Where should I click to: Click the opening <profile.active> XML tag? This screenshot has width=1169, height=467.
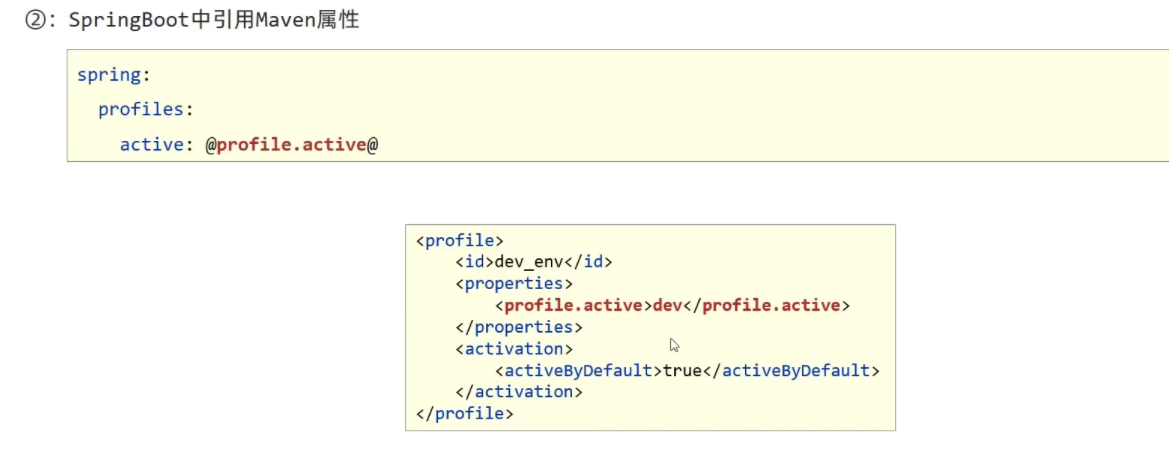(x=573, y=305)
